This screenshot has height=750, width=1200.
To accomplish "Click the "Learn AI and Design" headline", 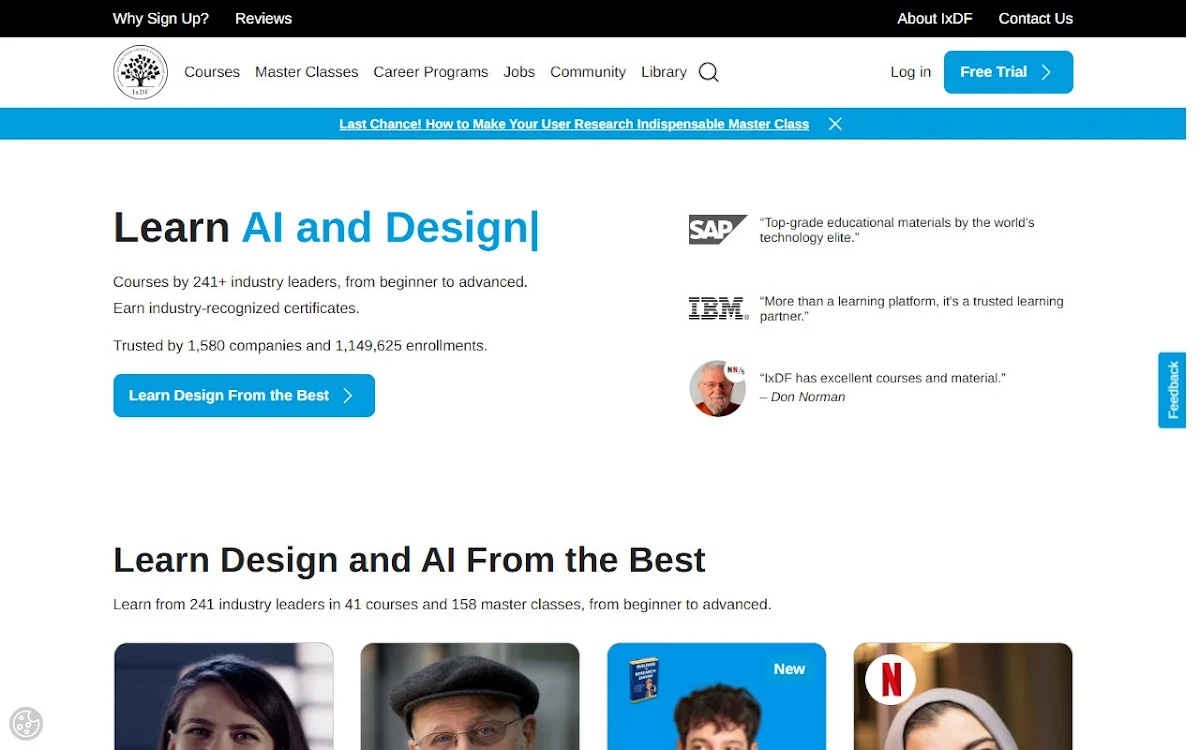I will coord(326,228).
